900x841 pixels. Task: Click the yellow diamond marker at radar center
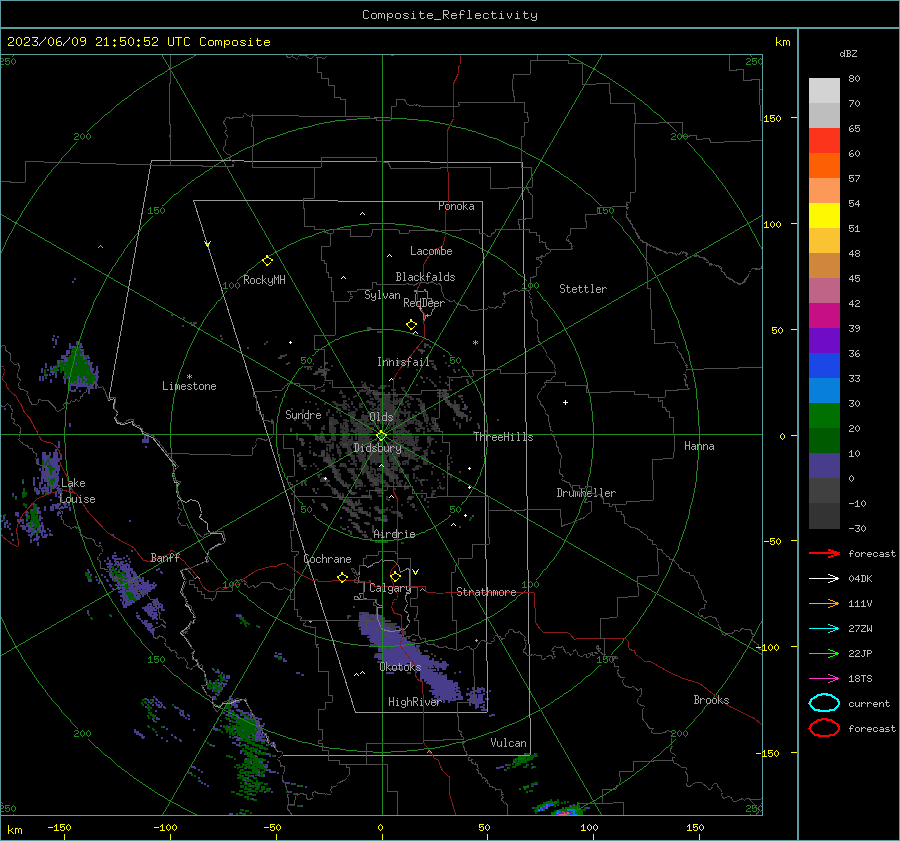tap(381, 436)
